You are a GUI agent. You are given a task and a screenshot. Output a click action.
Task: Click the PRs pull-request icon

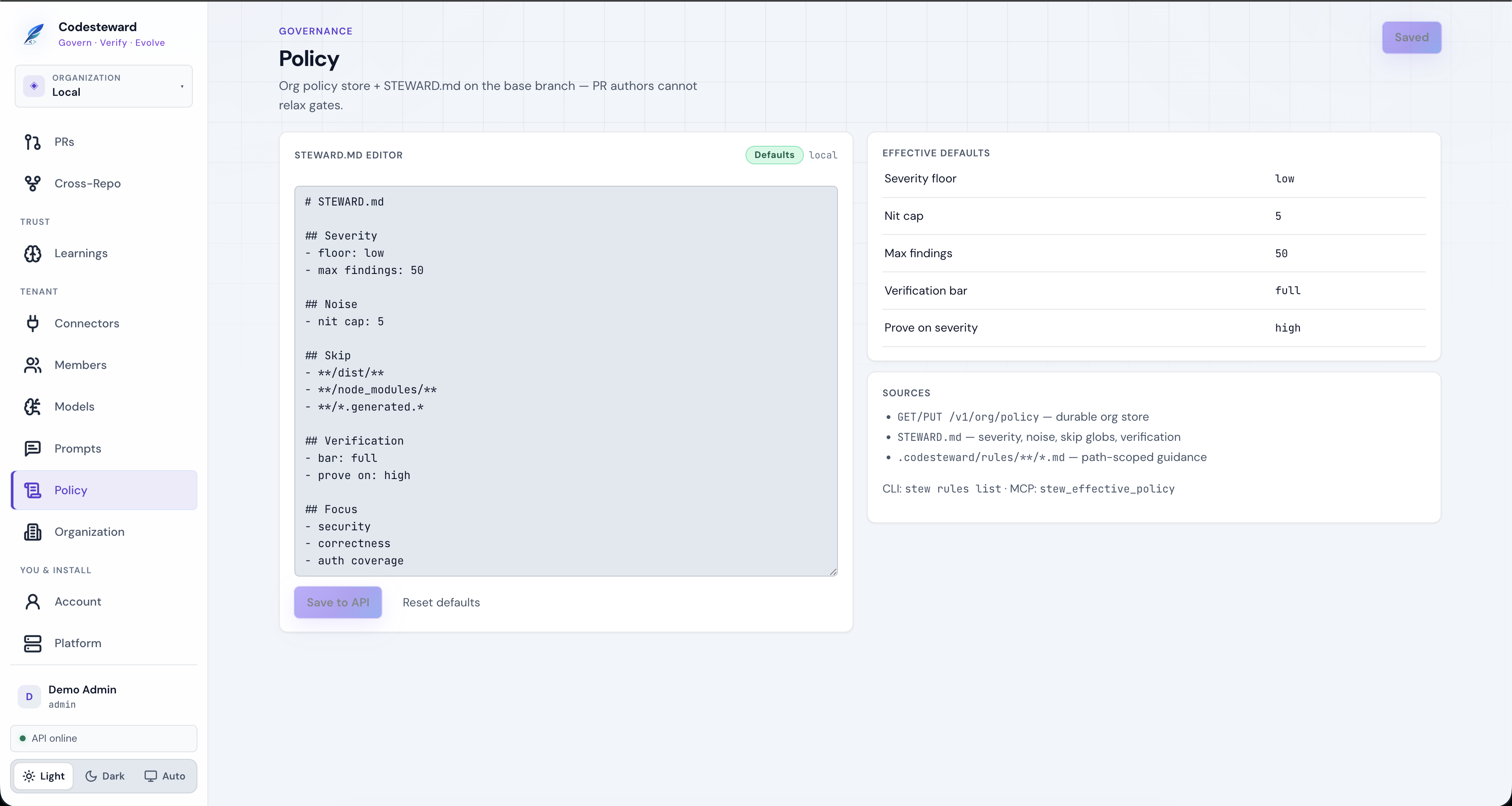(33, 142)
